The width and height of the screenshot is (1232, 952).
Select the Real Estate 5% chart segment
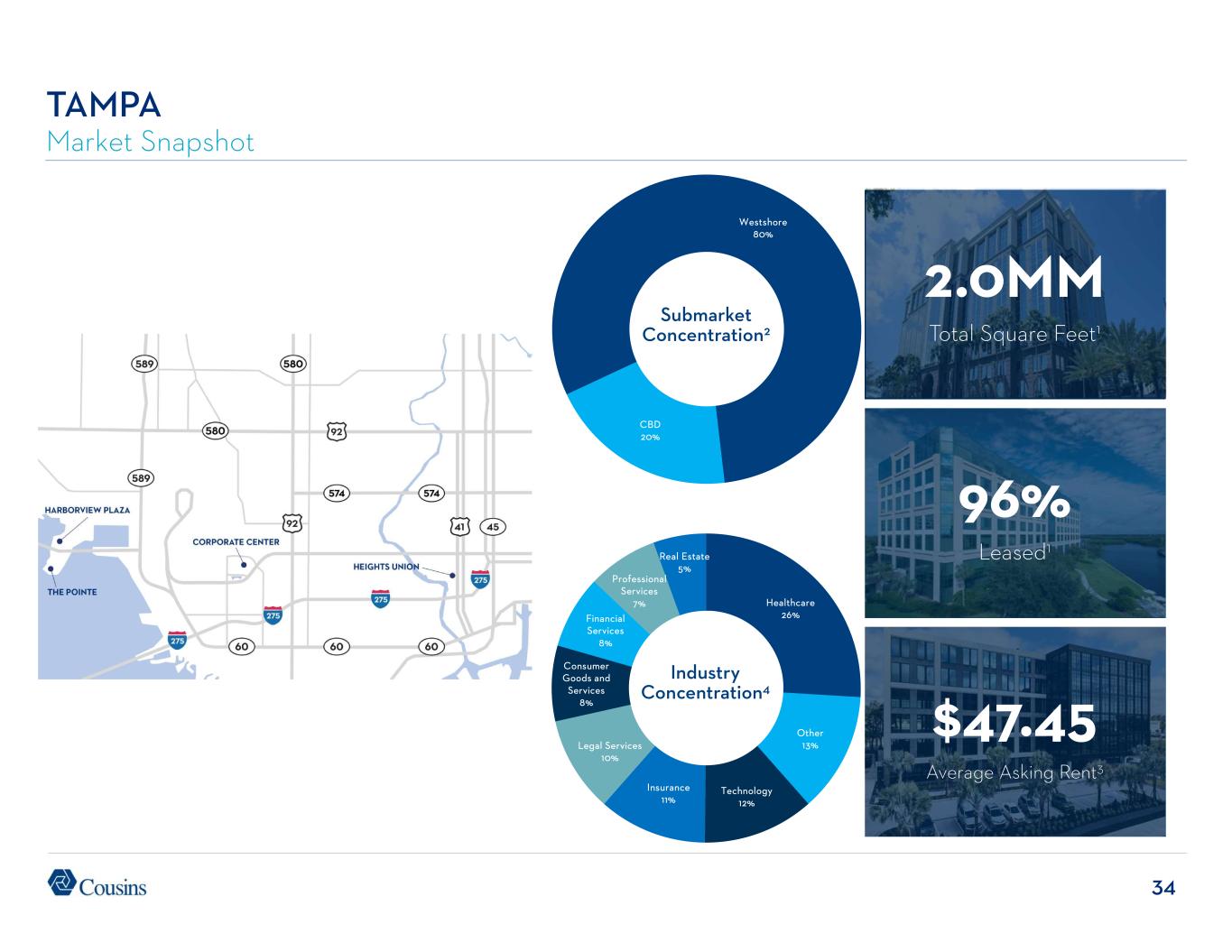click(685, 564)
